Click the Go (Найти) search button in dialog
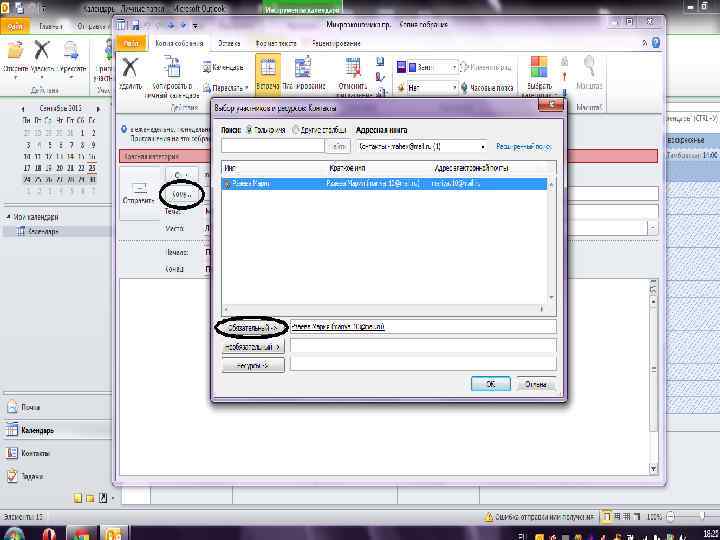 pos(338,146)
